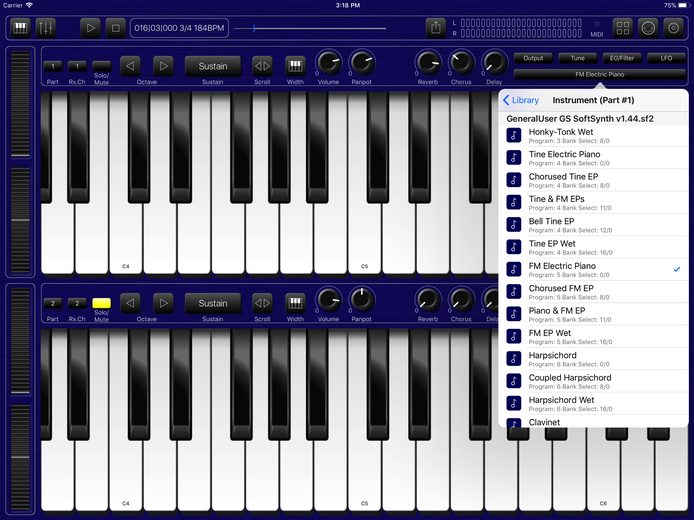Open the Output tab

coord(533,58)
